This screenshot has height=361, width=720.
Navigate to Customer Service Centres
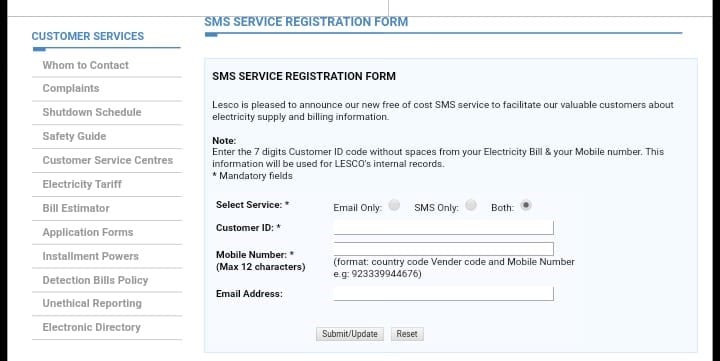tap(108, 160)
